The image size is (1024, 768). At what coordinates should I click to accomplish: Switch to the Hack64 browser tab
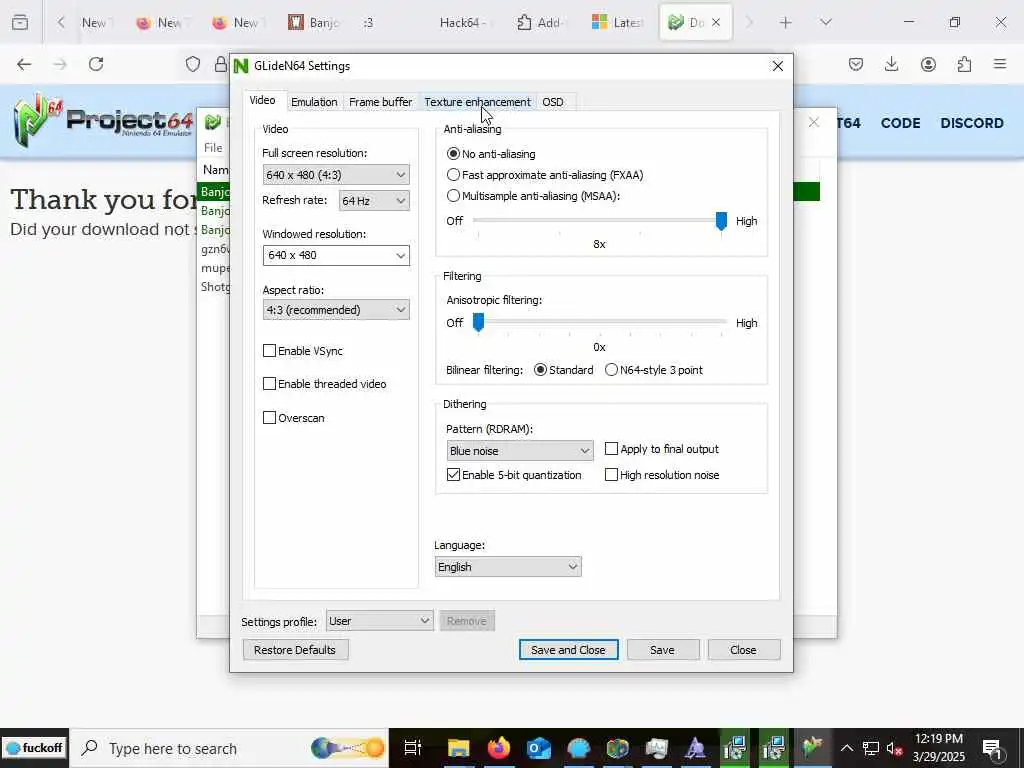pyautogui.click(x=462, y=23)
